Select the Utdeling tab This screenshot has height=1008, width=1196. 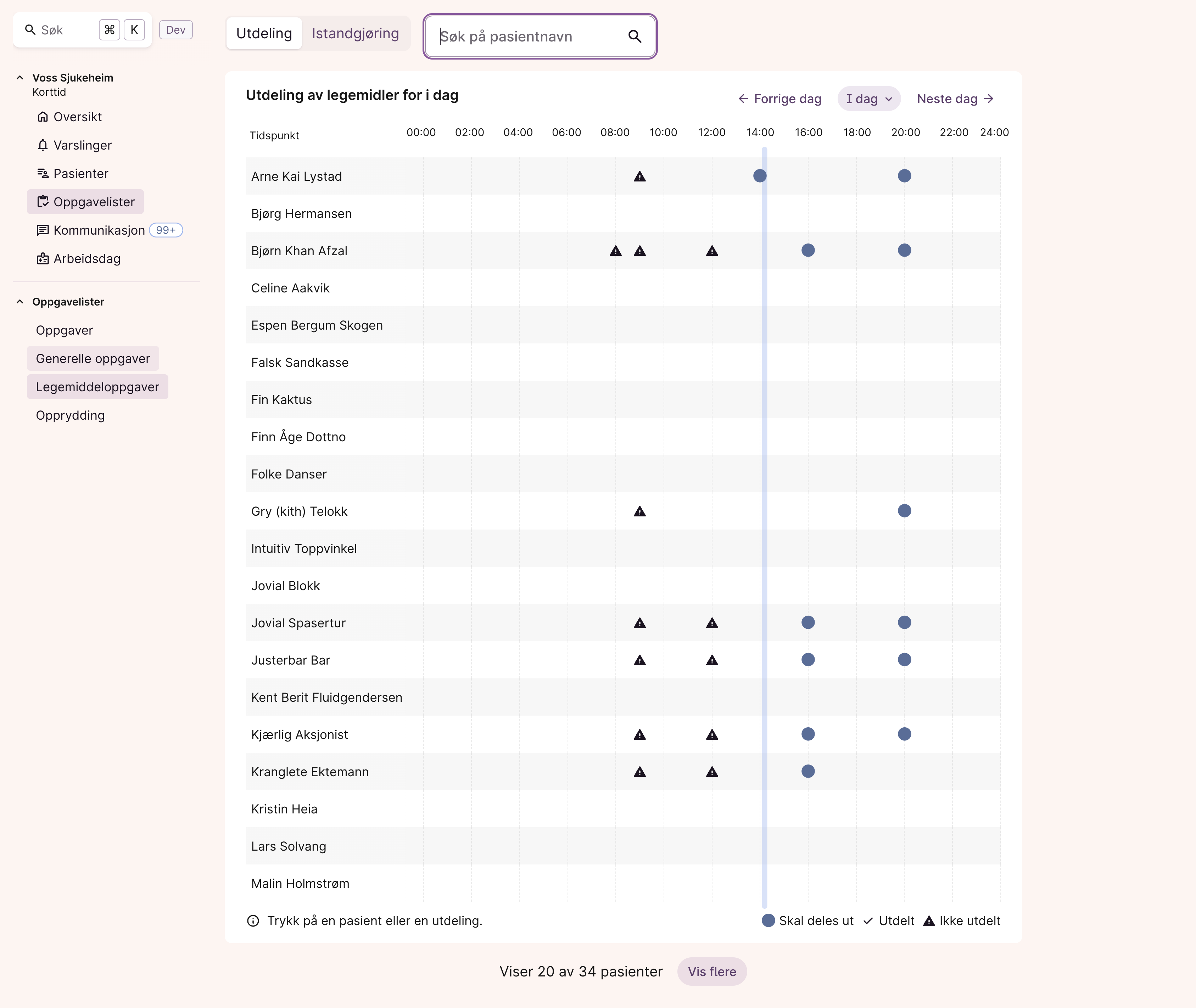tap(264, 34)
